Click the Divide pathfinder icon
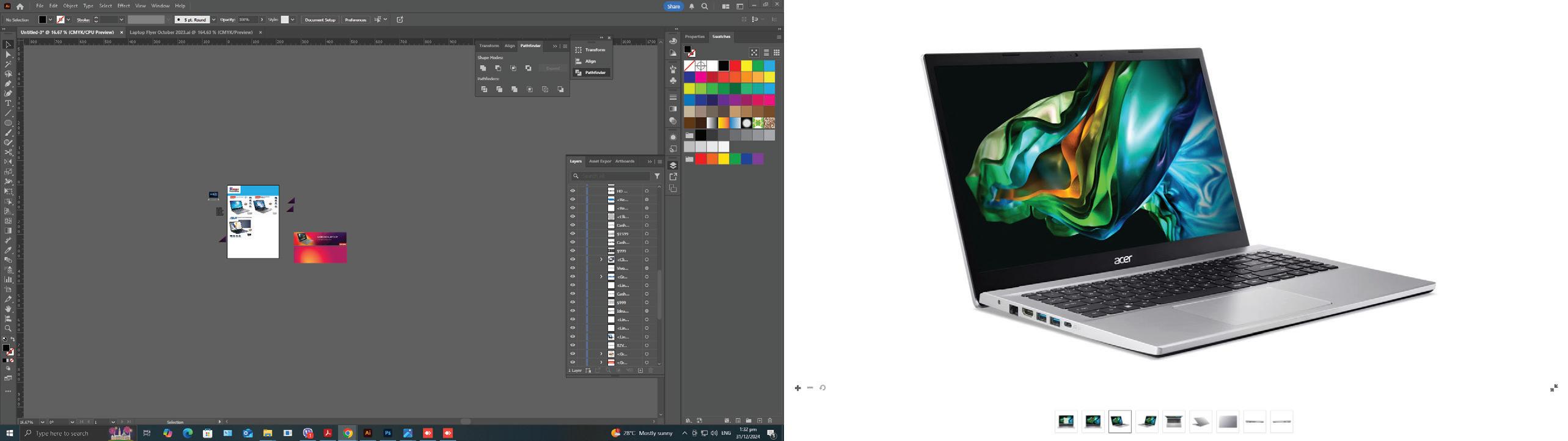Image resolution: width=1568 pixels, height=441 pixels. [484, 90]
